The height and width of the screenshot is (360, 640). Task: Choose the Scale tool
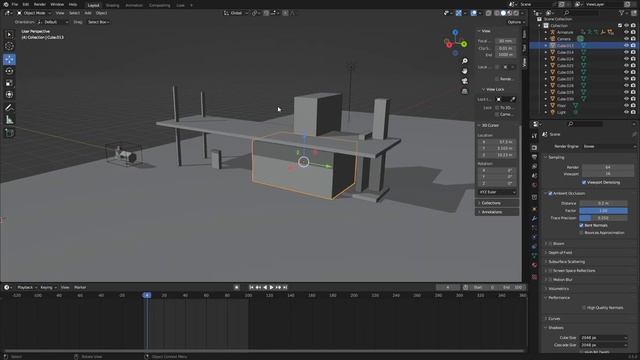(9, 83)
